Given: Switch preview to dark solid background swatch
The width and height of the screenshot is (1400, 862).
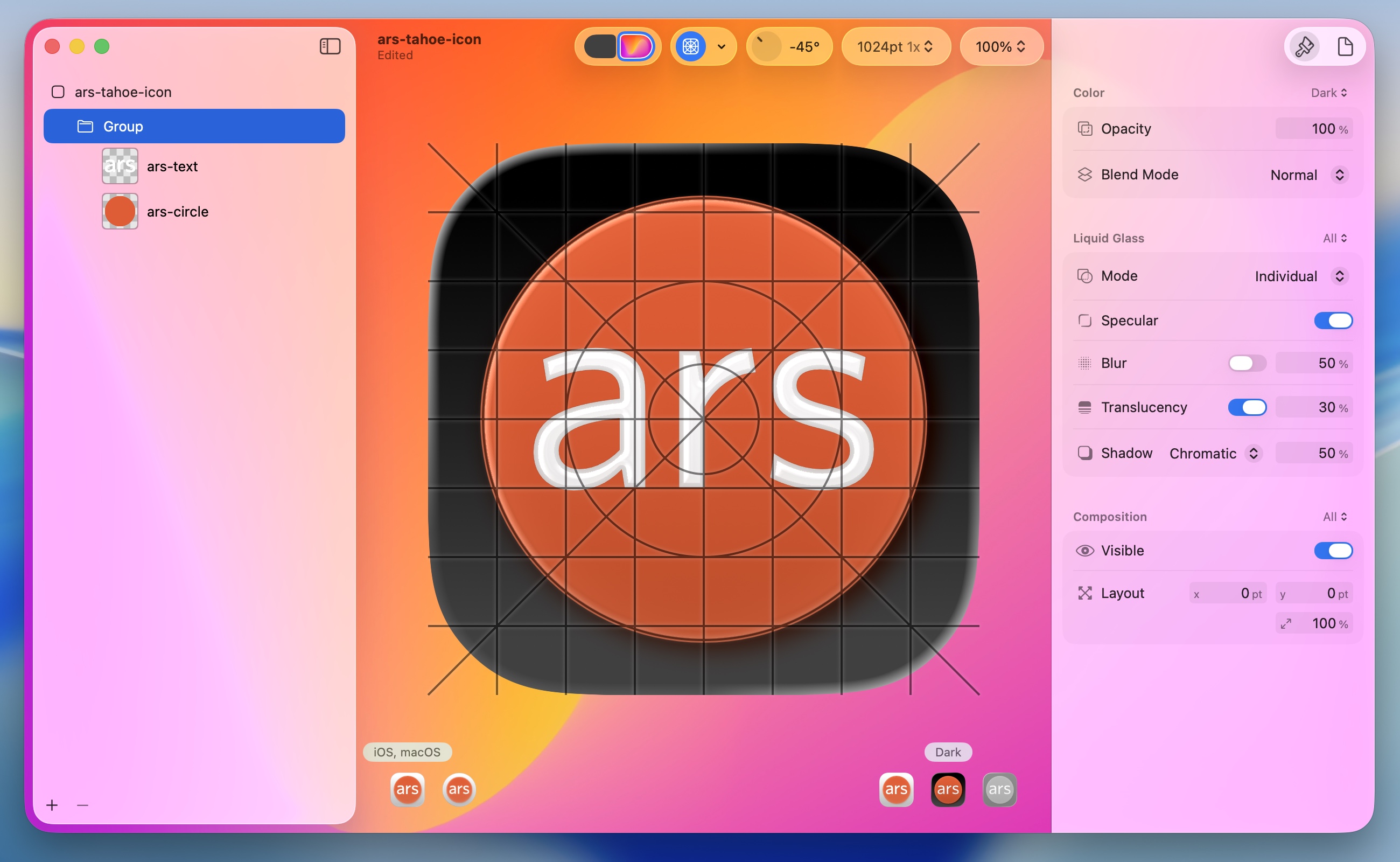Looking at the screenshot, I should click(600, 46).
